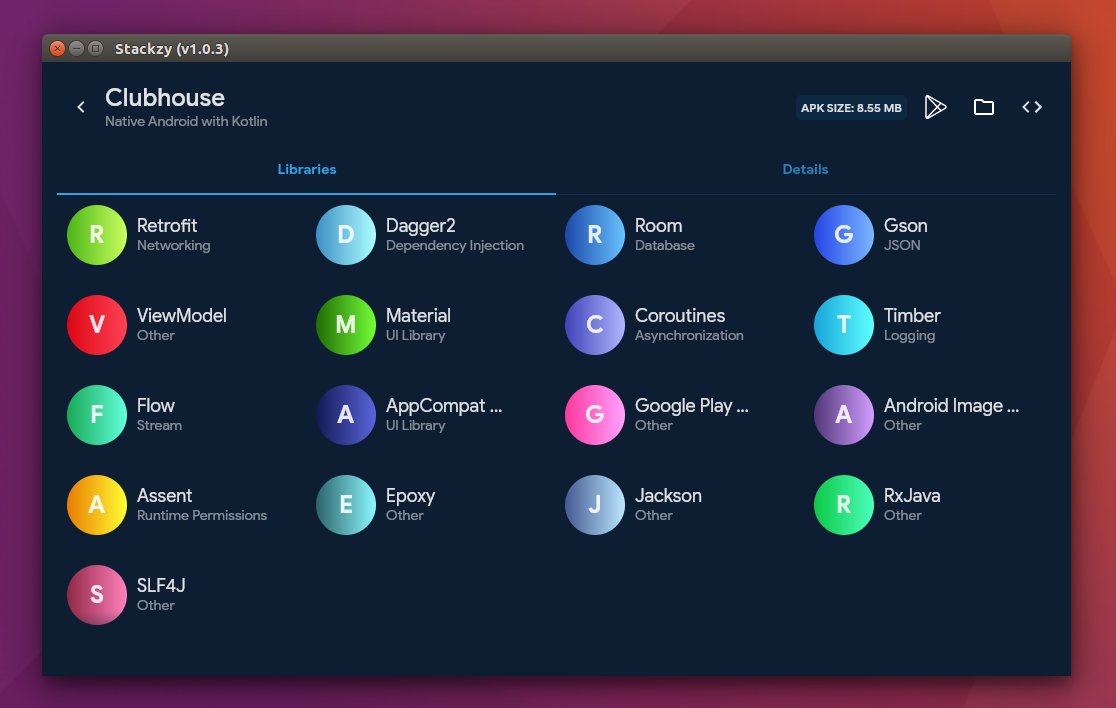Click the Timber T avatar
Screen dimensions: 1116x708
(x=843, y=324)
